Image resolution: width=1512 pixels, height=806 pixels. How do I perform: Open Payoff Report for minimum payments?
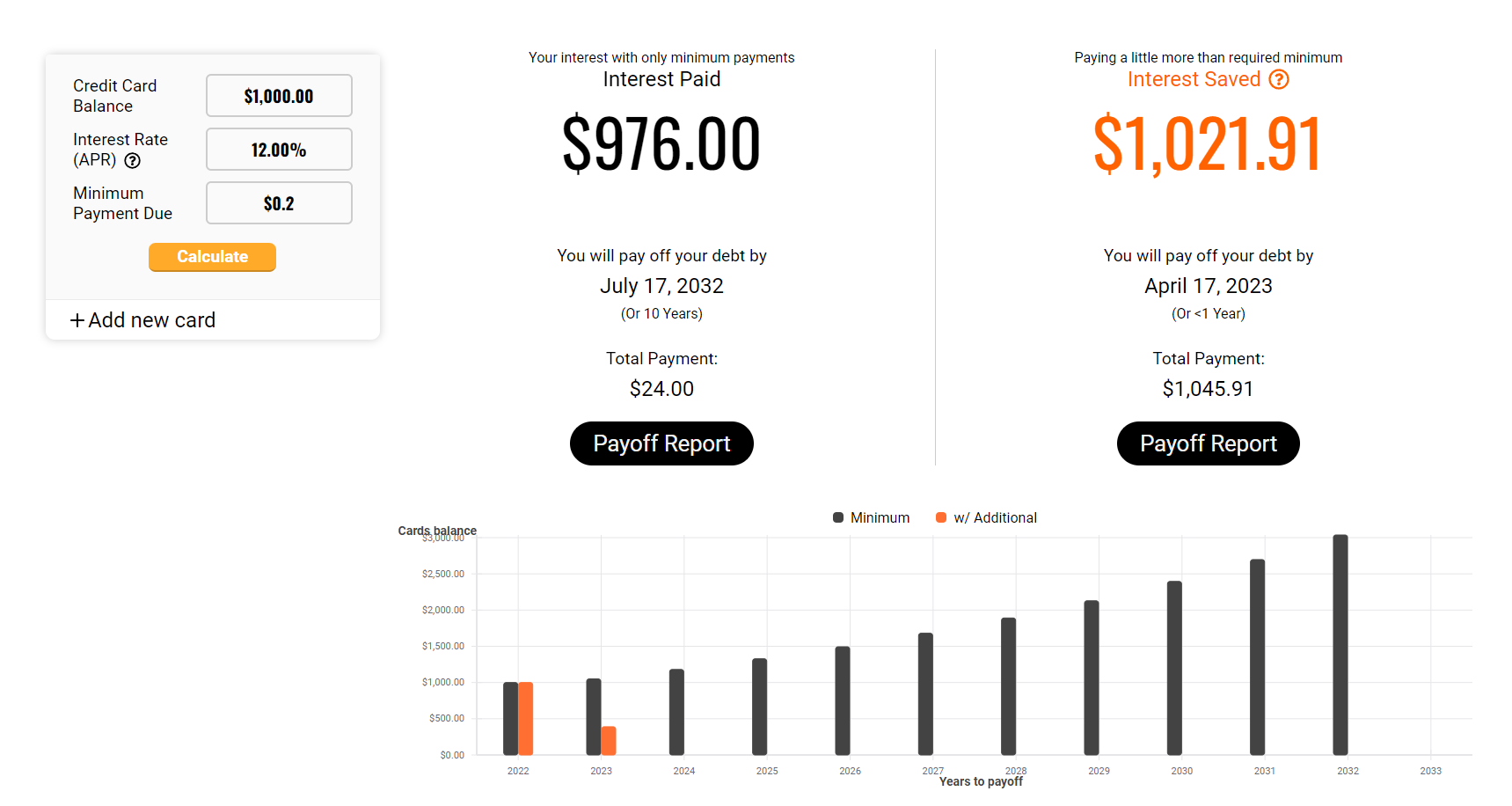click(661, 443)
